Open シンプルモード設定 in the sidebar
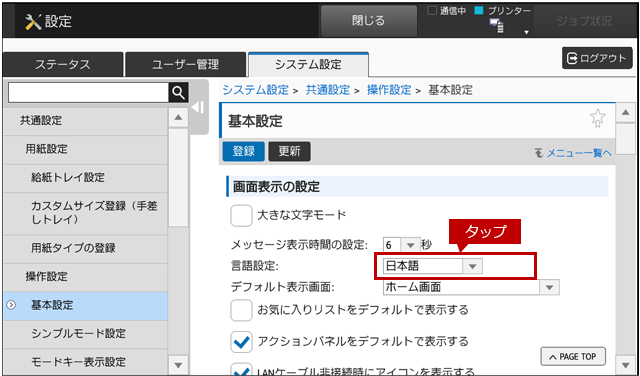640x376 pixels. pos(85,334)
